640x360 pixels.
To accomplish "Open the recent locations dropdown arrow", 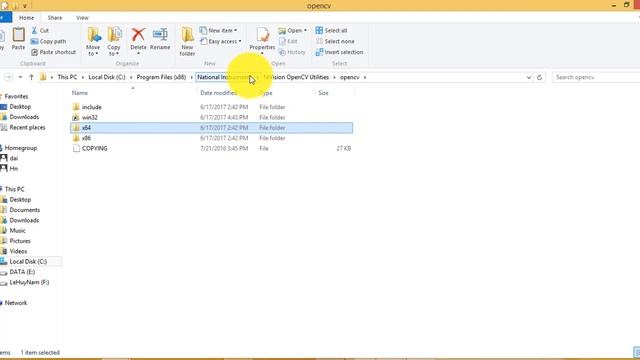I will pos(20,77).
